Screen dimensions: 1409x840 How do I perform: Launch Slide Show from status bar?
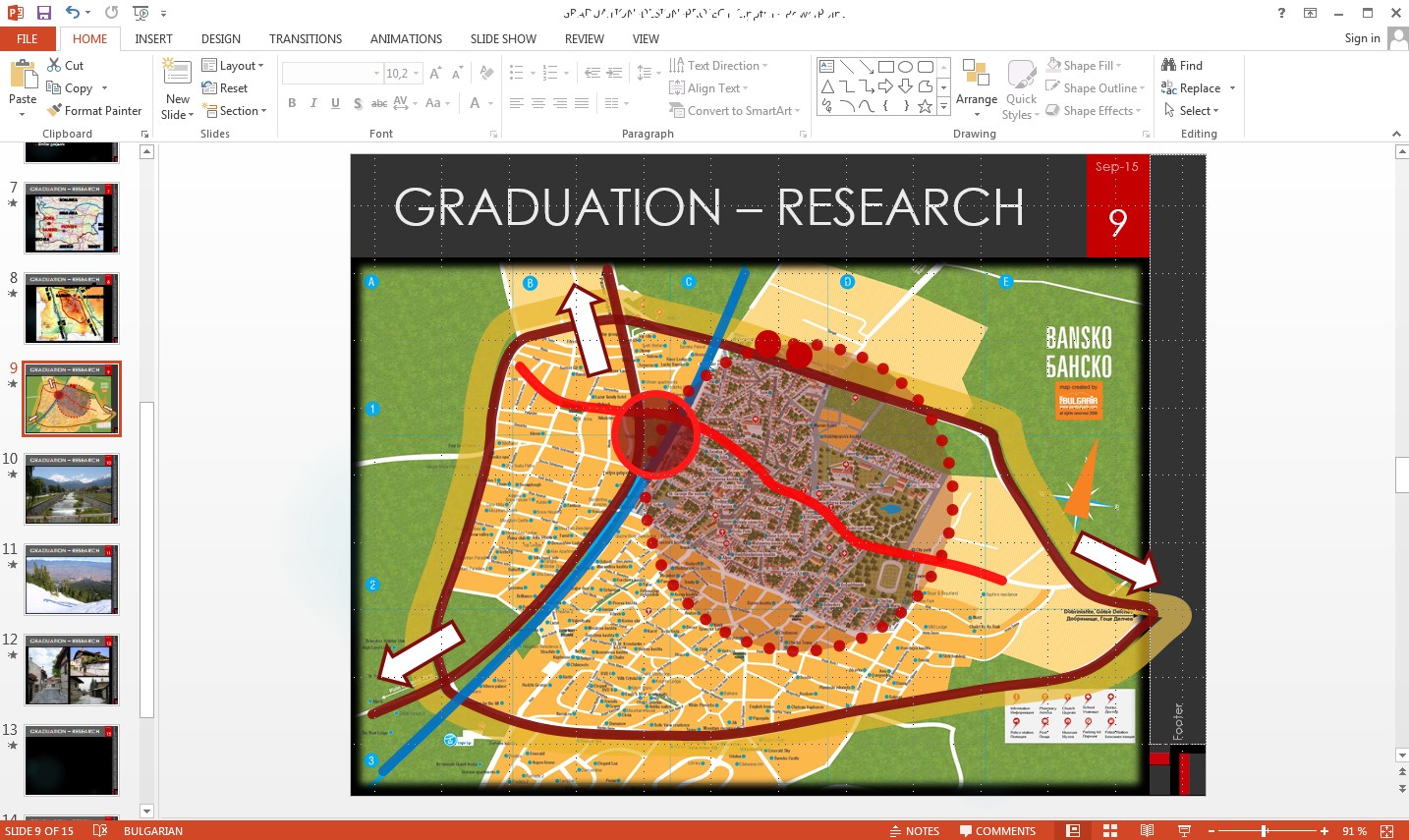tap(1184, 831)
